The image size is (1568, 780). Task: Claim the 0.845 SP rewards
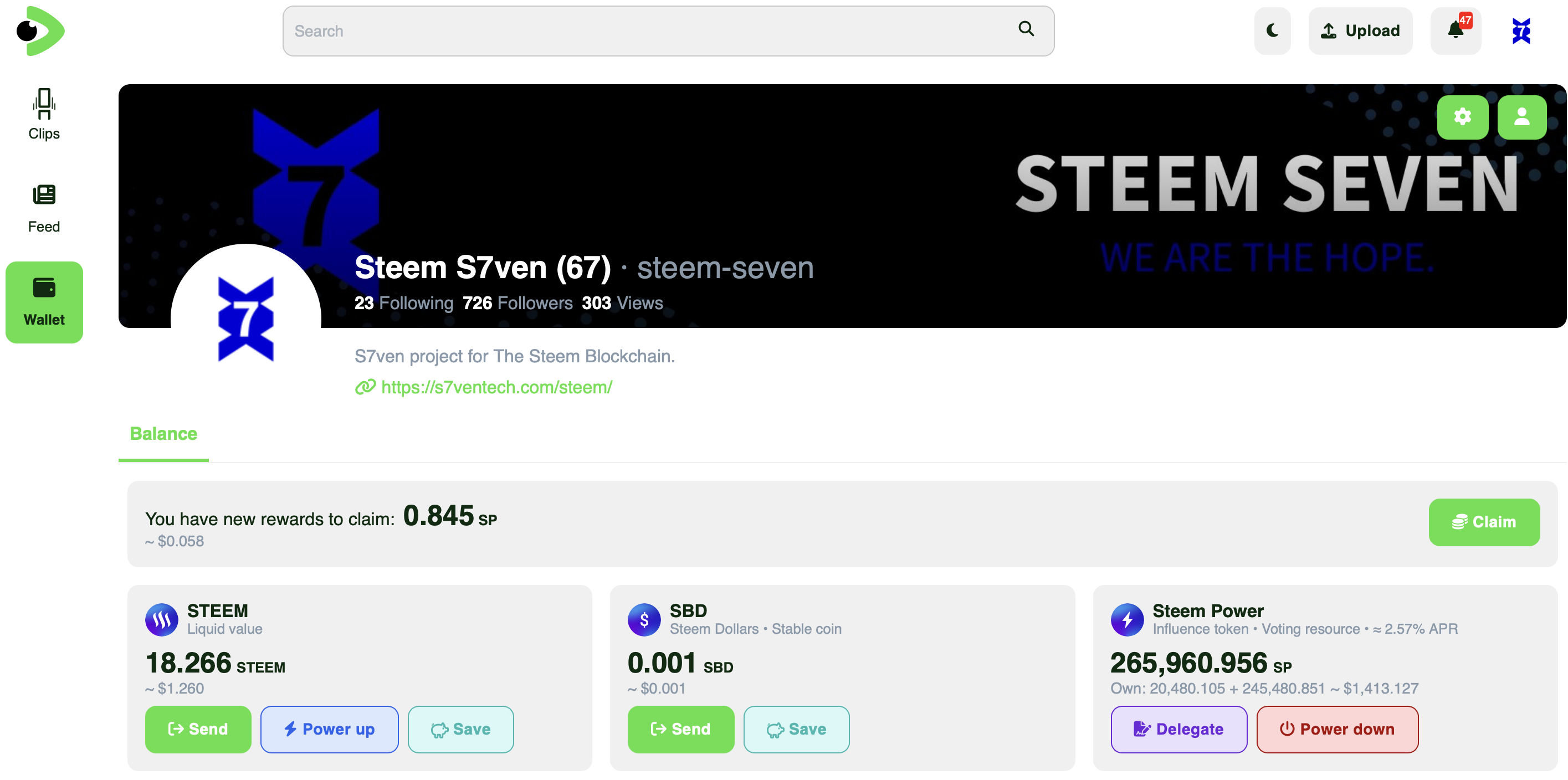pos(1483,522)
